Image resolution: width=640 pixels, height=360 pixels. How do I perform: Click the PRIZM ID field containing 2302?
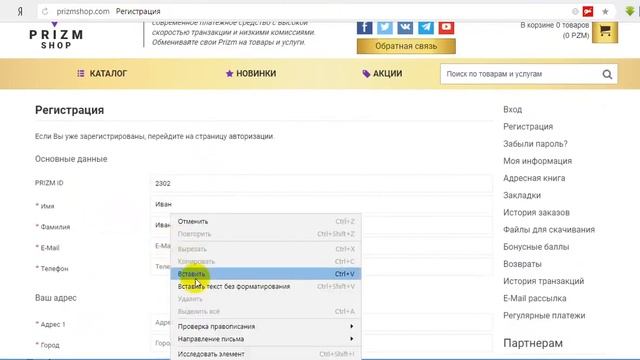coord(322,183)
